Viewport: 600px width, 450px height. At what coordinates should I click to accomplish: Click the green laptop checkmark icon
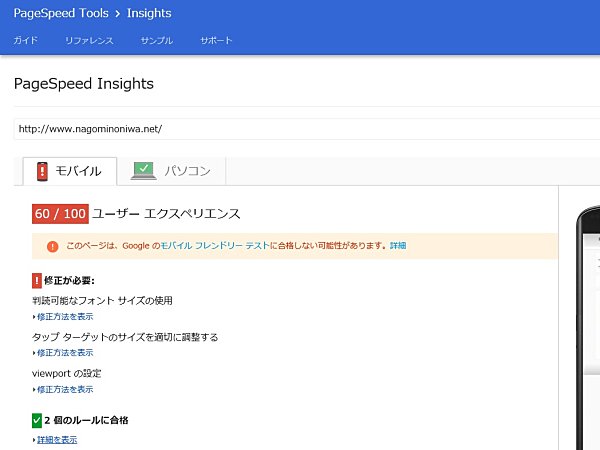[x=143, y=171]
